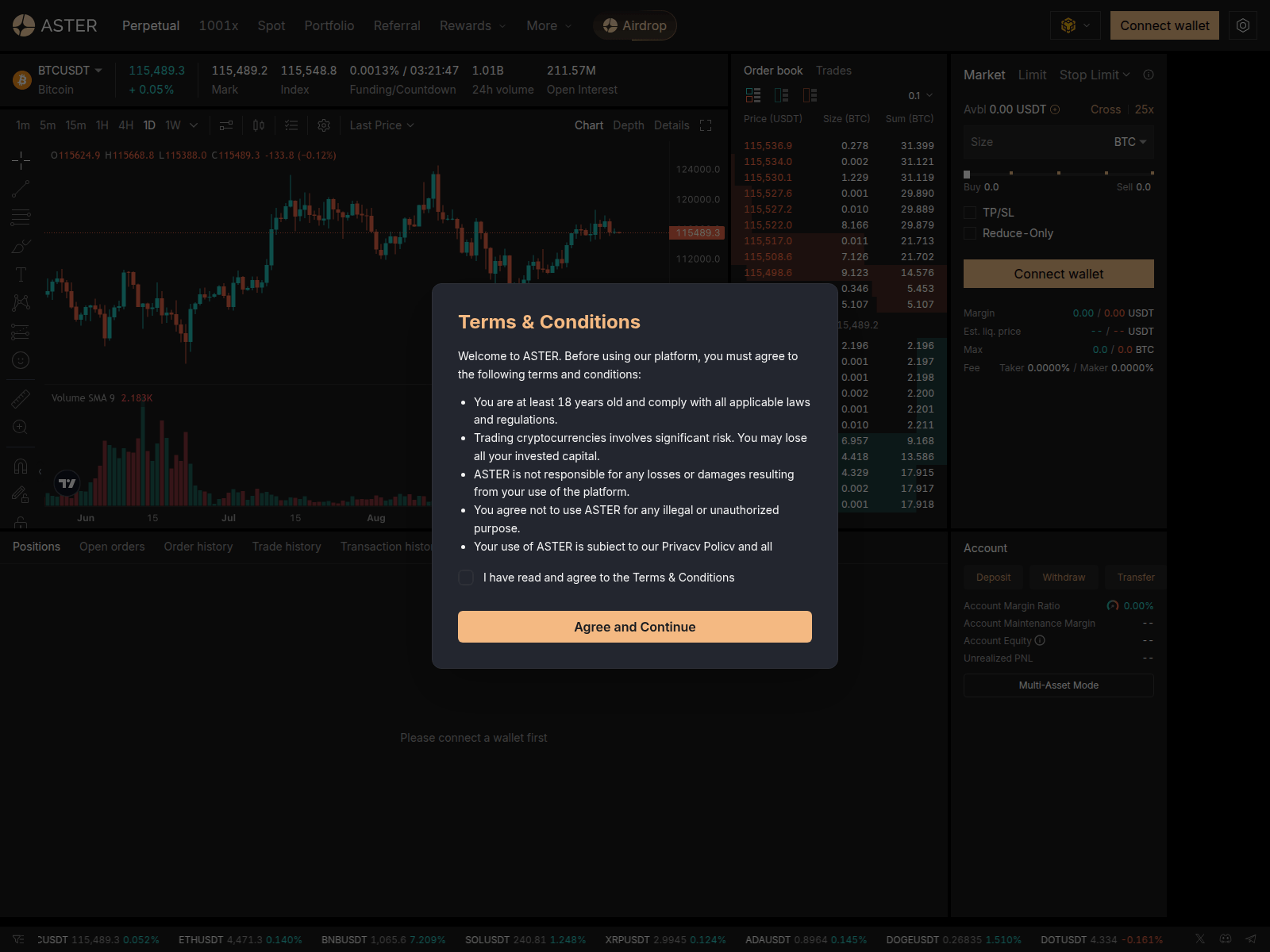The image size is (1270, 952).
Task: Open the order type info icon
Action: (x=1149, y=75)
